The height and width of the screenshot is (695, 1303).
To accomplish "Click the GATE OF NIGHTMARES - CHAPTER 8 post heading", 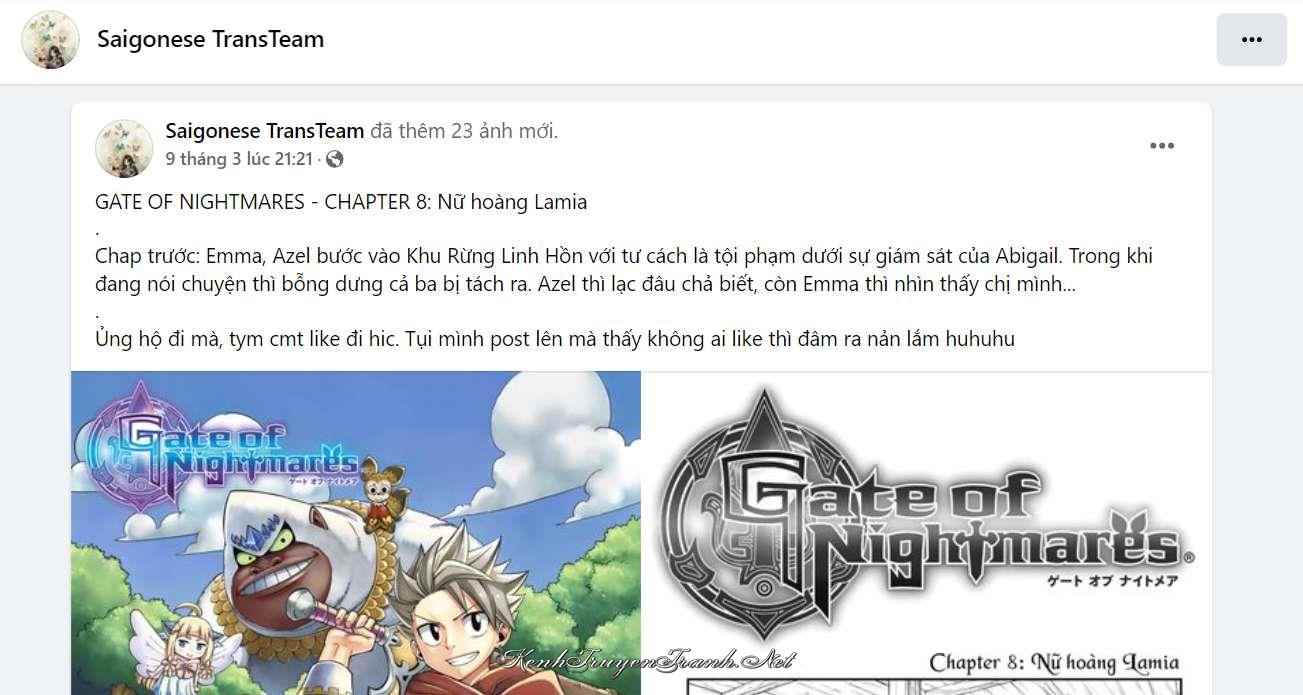I will (x=341, y=202).
